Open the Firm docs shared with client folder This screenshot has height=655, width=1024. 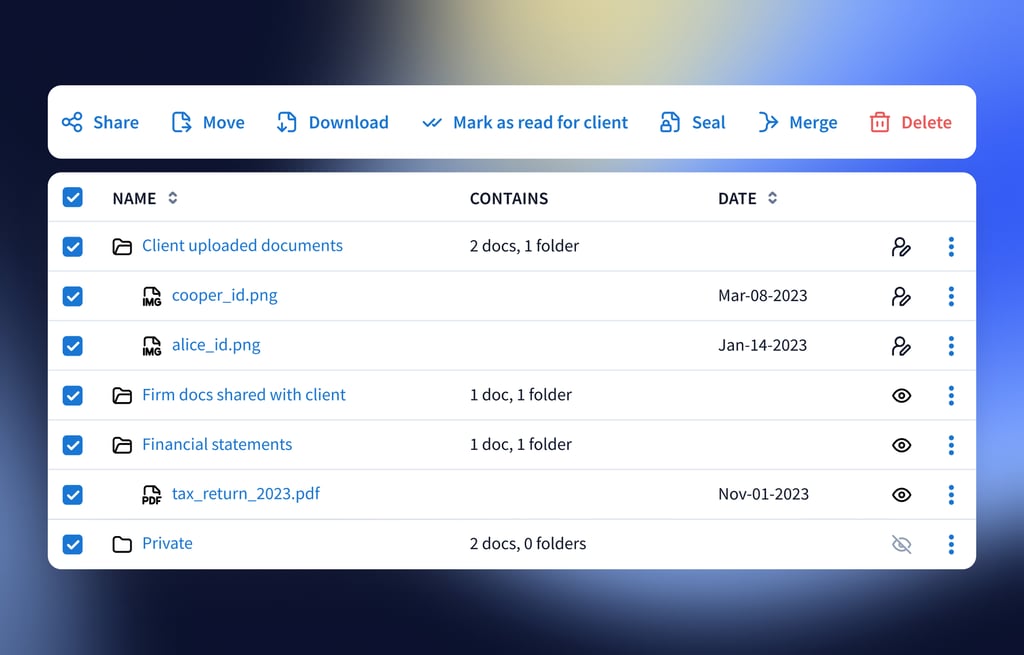[243, 395]
